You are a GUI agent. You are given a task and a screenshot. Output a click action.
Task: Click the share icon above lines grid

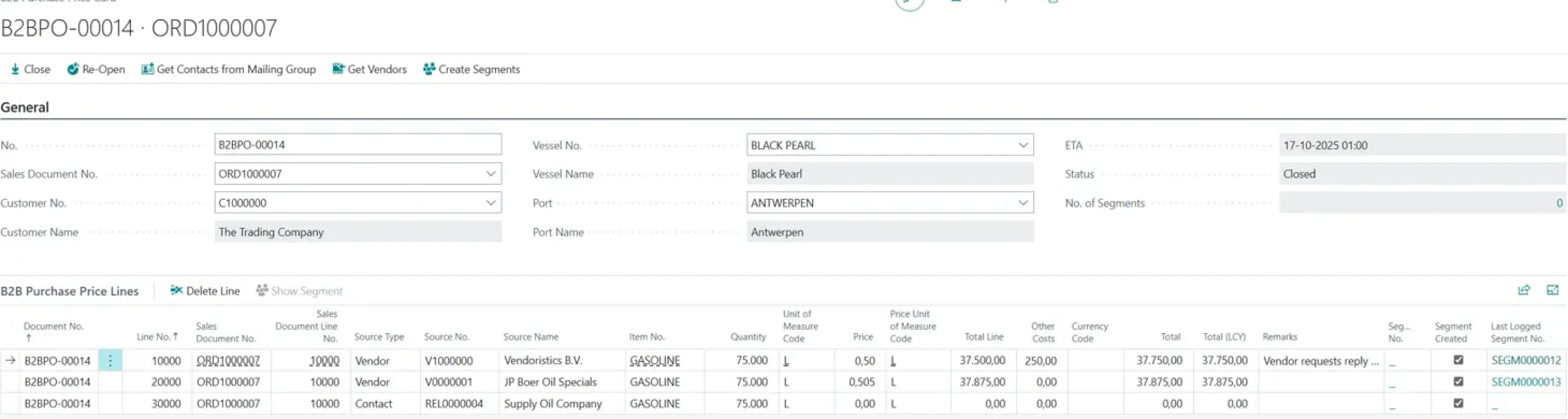pyautogui.click(x=1524, y=290)
